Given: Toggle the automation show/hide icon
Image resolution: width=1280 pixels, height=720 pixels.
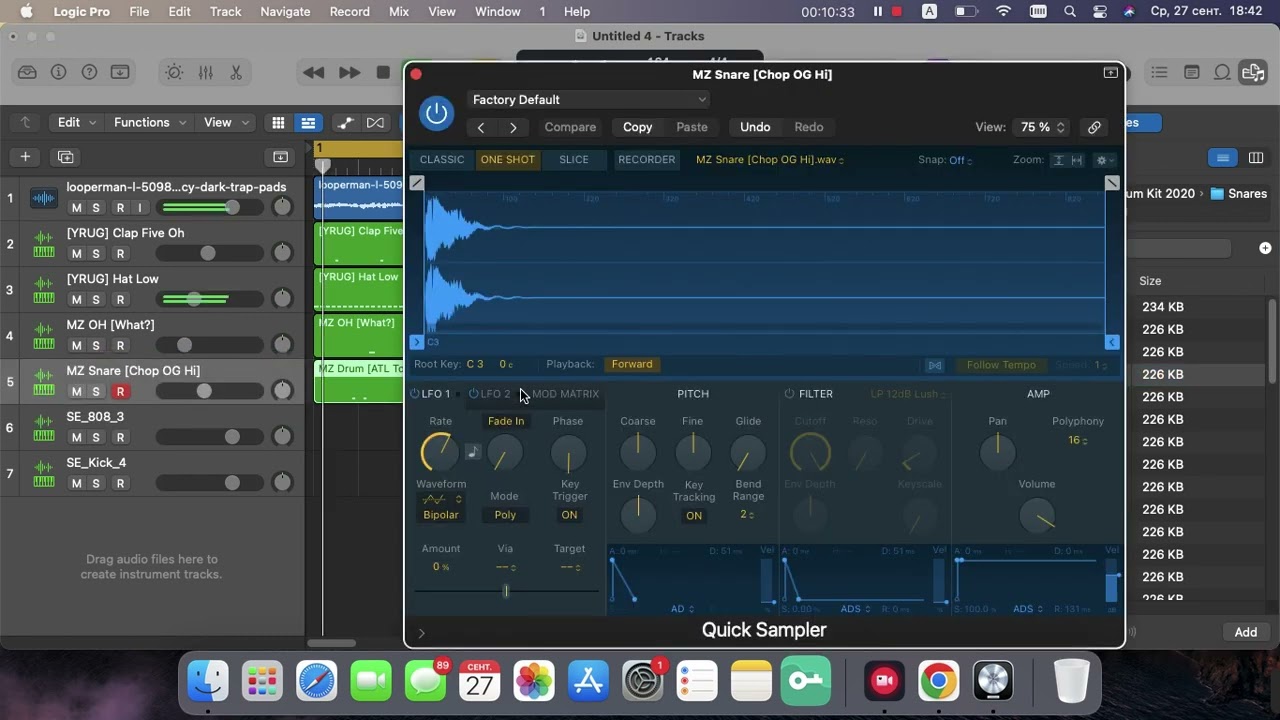Looking at the screenshot, I should (x=345, y=123).
